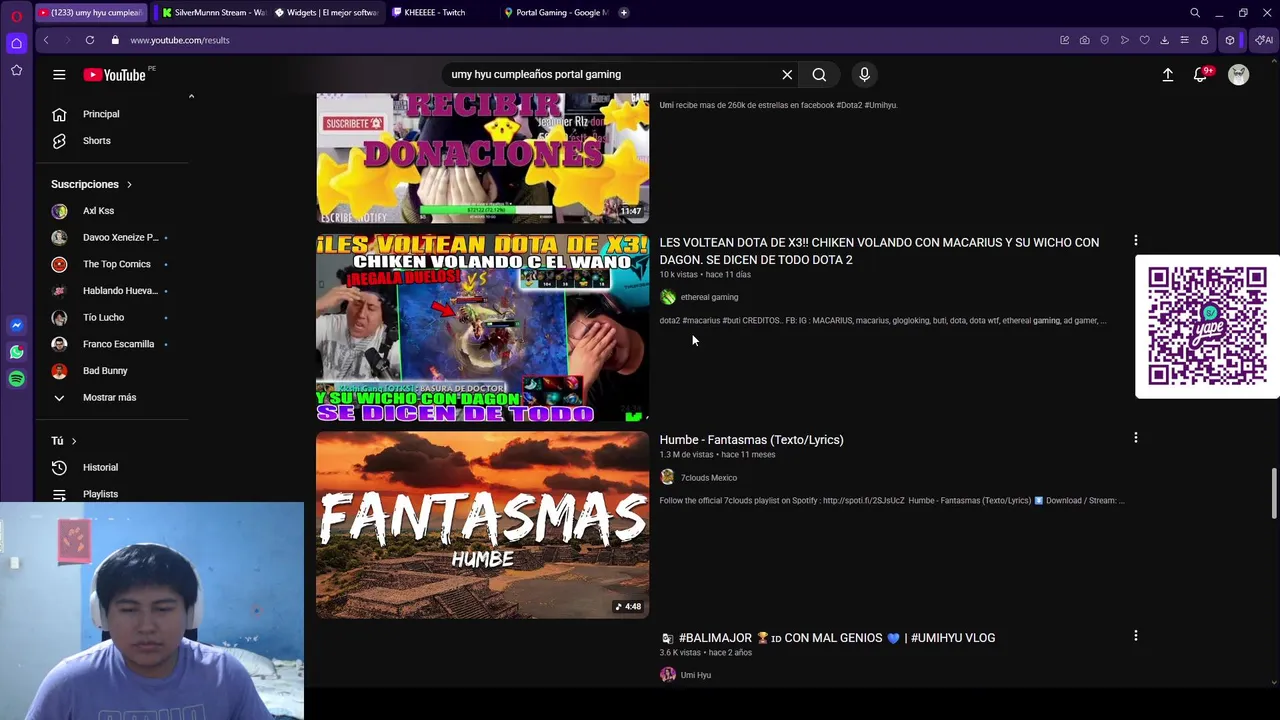Submit search with magnifier button
This screenshot has height=720, width=1280.
pos(819,74)
